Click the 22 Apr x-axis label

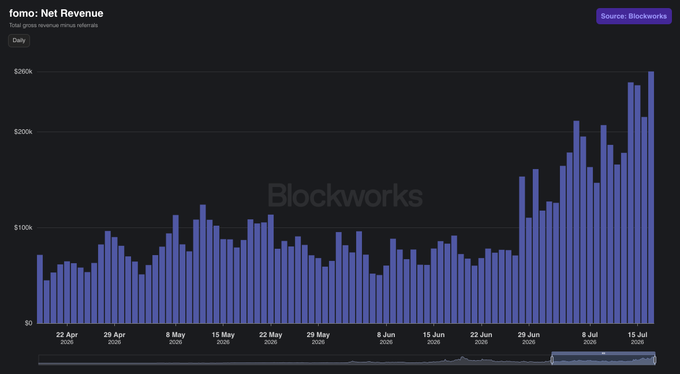pyautogui.click(x=67, y=338)
